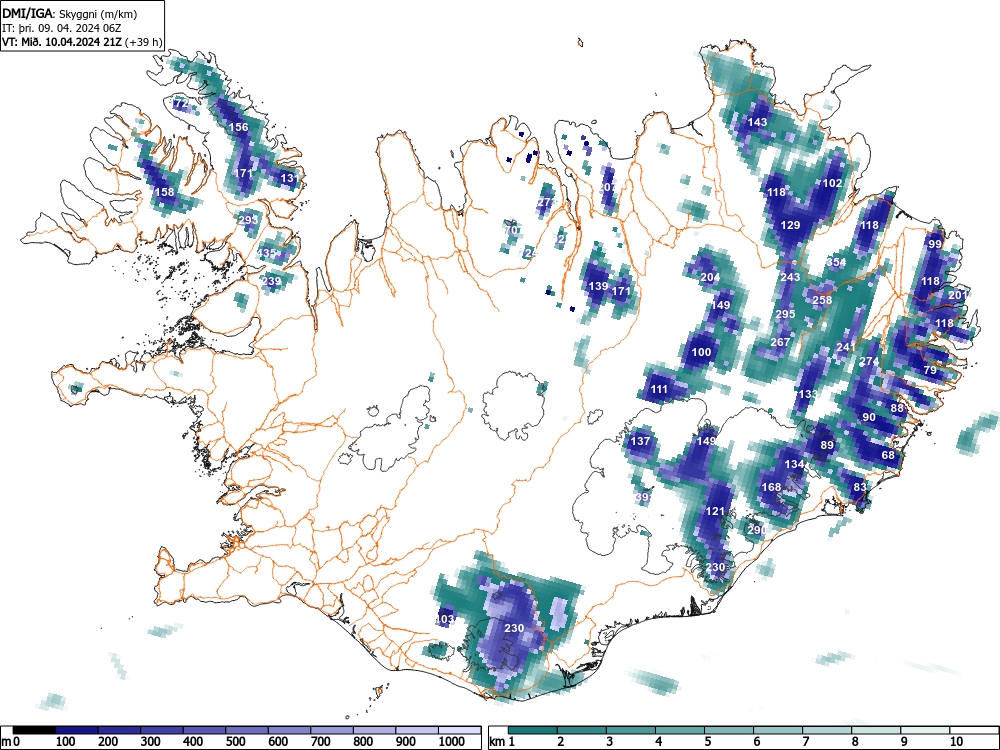The width and height of the screenshot is (1000, 750).
Task: Click the header text "DMI/IGA: Skyggni (m/km)"
Action: coord(70,13)
